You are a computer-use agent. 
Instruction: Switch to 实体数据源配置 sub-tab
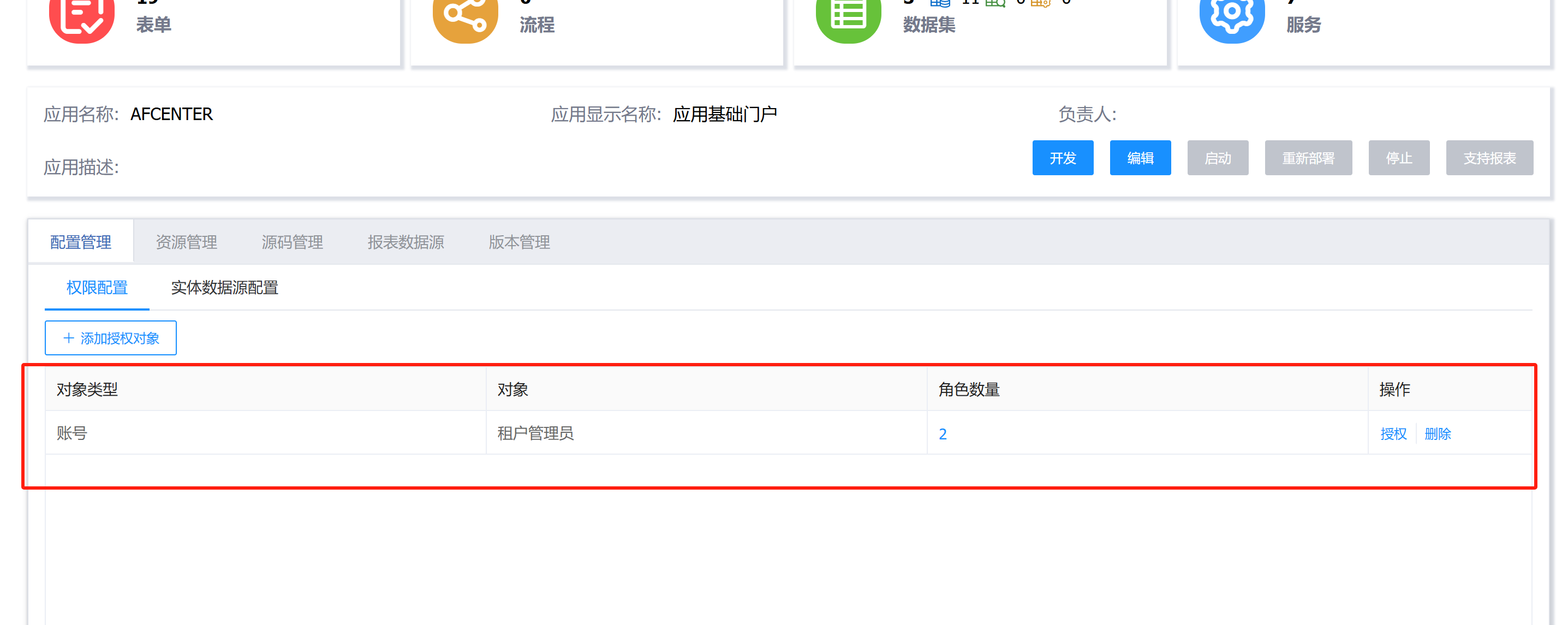[224, 287]
